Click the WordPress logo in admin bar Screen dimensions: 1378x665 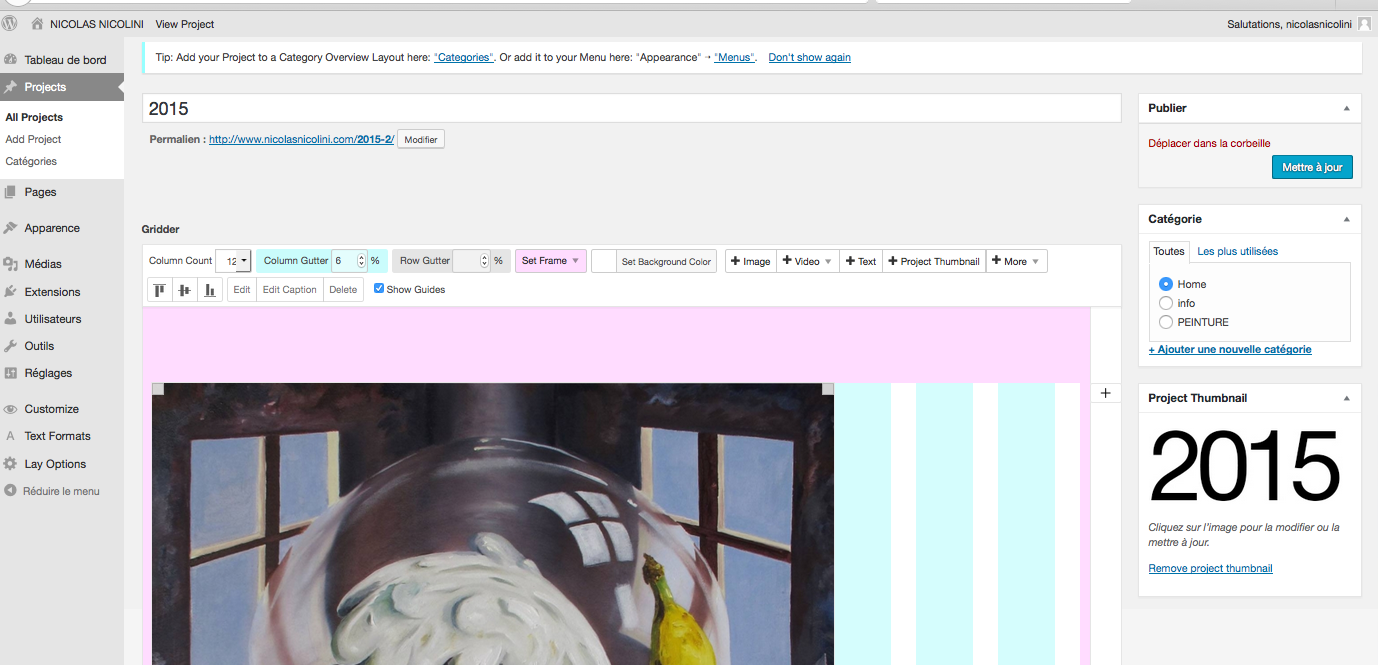click(x=10, y=23)
